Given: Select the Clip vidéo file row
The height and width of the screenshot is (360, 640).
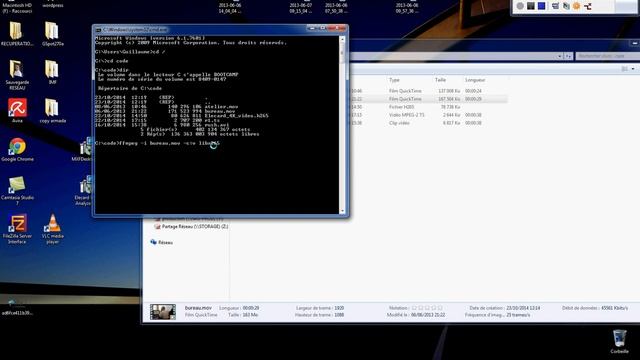Looking at the screenshot, I should click(x=429, y=123).
